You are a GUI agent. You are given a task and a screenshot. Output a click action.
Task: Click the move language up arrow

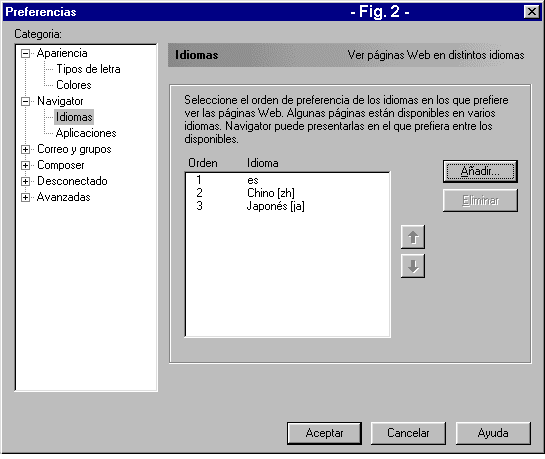[413, 237]
